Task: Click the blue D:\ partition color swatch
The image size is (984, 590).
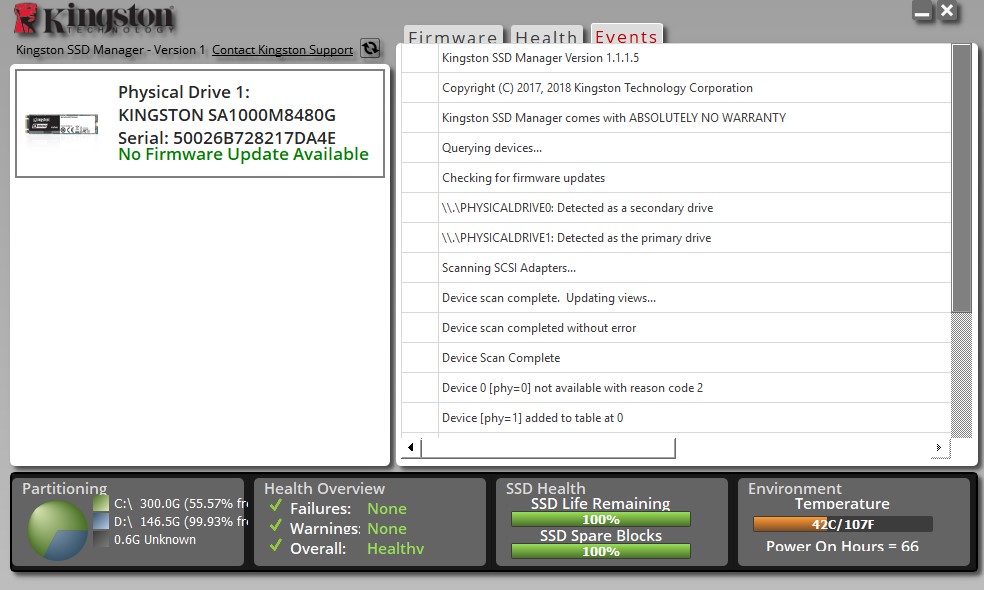Action: [x=101, y=521]
